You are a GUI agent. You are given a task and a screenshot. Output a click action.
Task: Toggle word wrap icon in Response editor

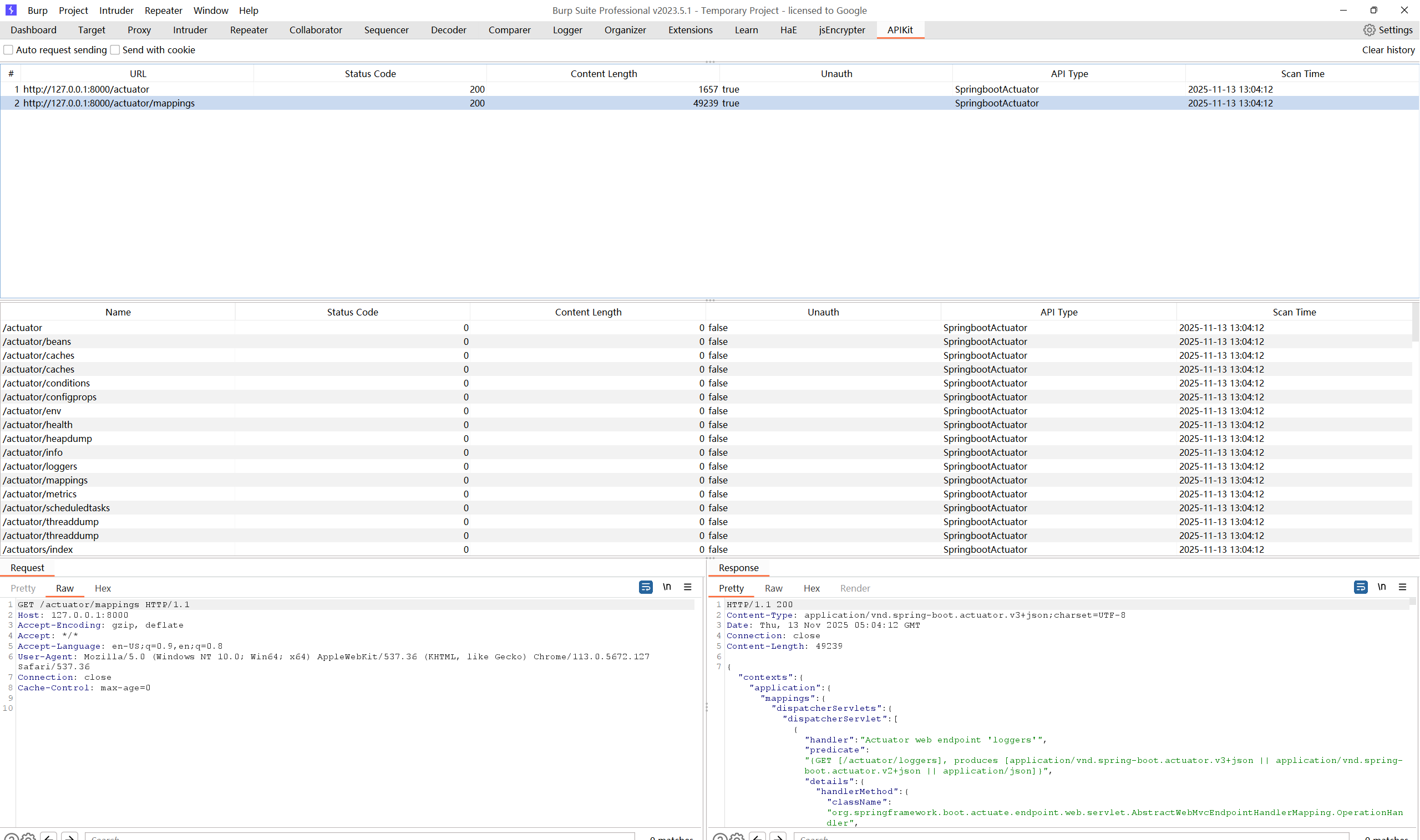click(x=1361, y=587)
